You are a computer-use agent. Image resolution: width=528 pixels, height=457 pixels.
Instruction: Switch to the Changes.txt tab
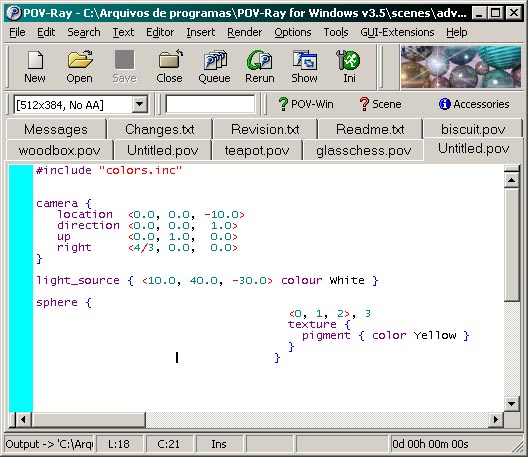point(160,129)
